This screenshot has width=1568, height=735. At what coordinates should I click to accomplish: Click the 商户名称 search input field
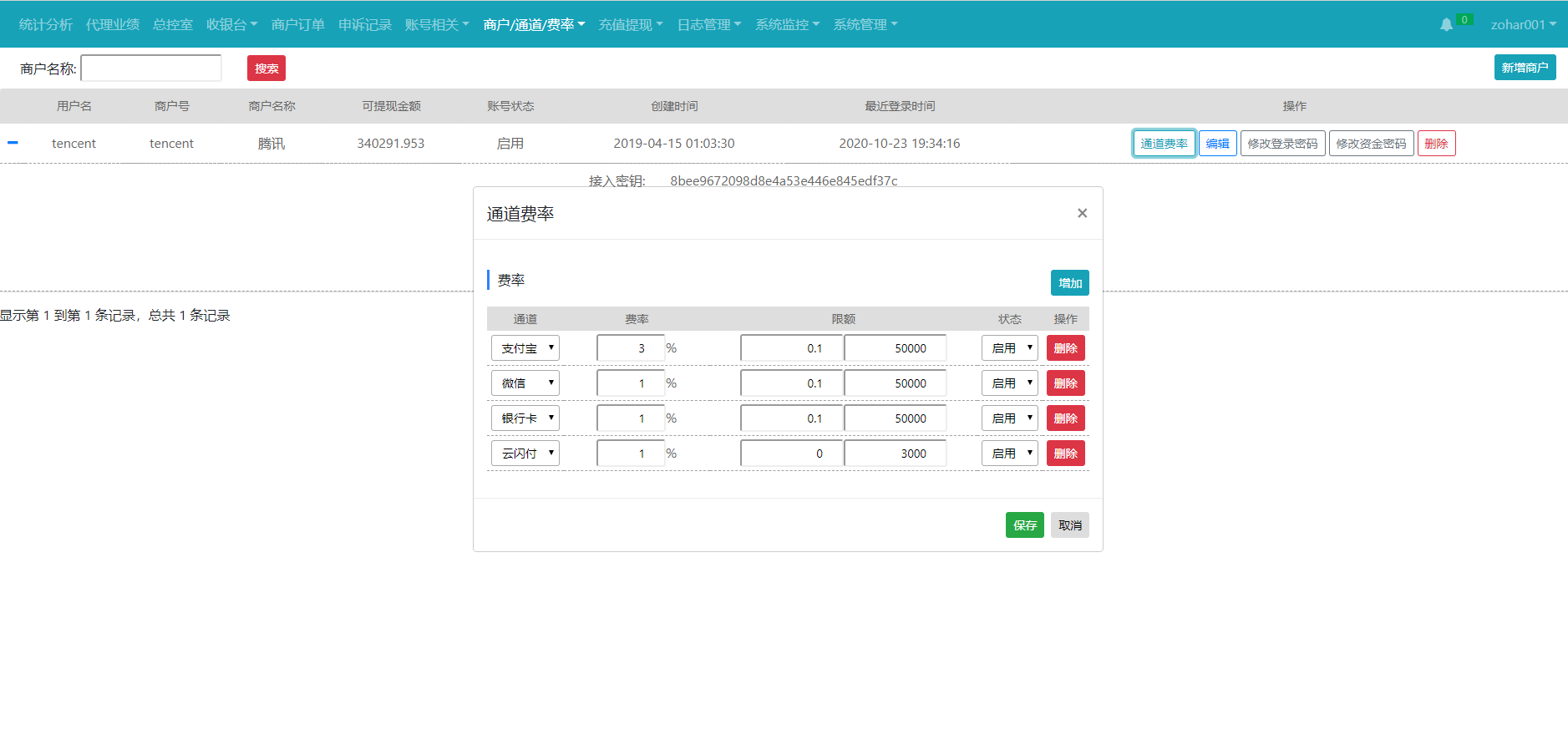click(151, 68)
